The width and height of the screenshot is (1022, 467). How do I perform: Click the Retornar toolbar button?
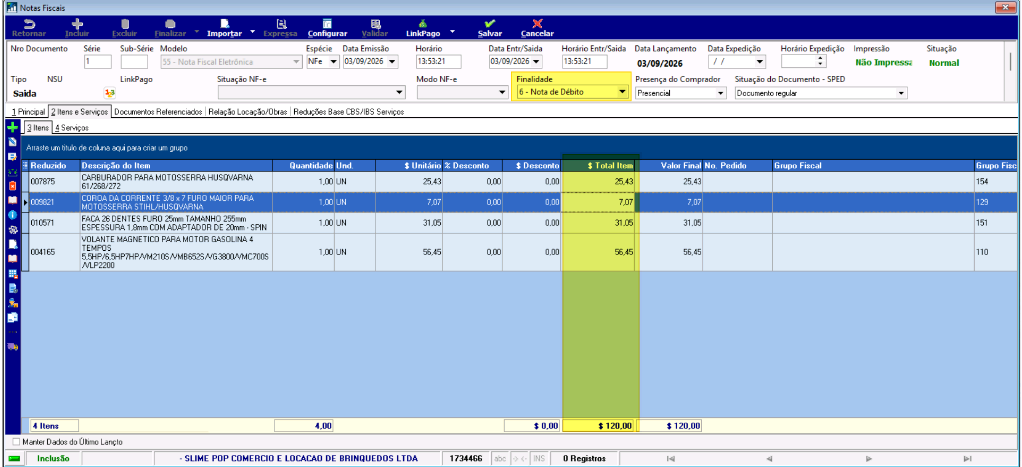click(x=29, y=27)
